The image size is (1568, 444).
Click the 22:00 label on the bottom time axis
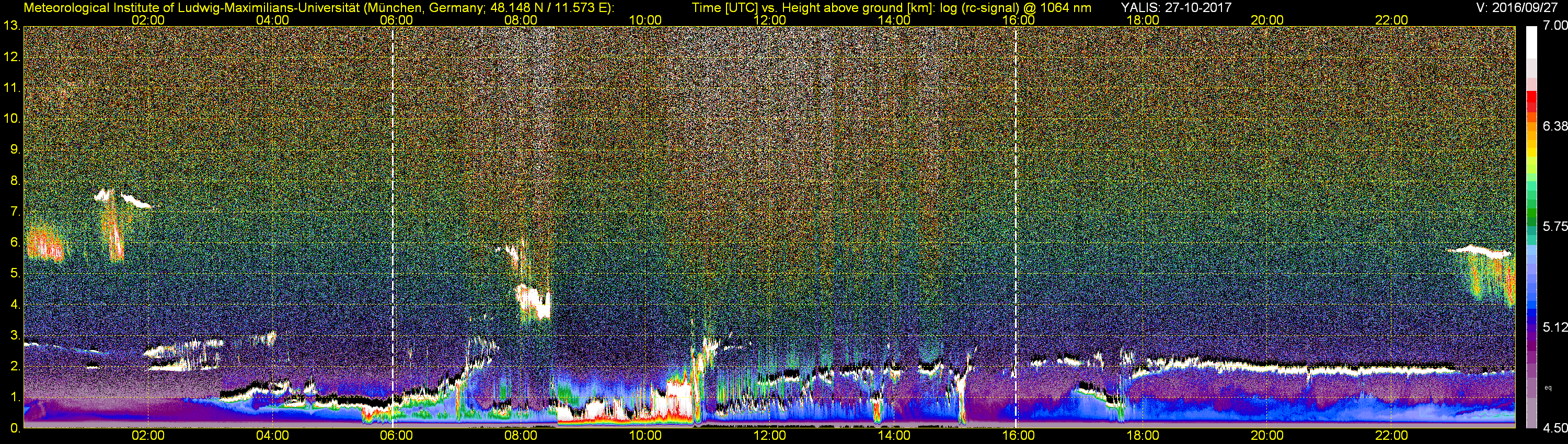(1391, 436)
